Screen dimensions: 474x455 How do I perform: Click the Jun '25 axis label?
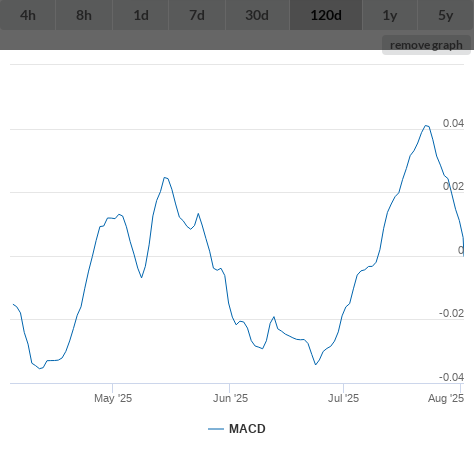click(230, 398)
